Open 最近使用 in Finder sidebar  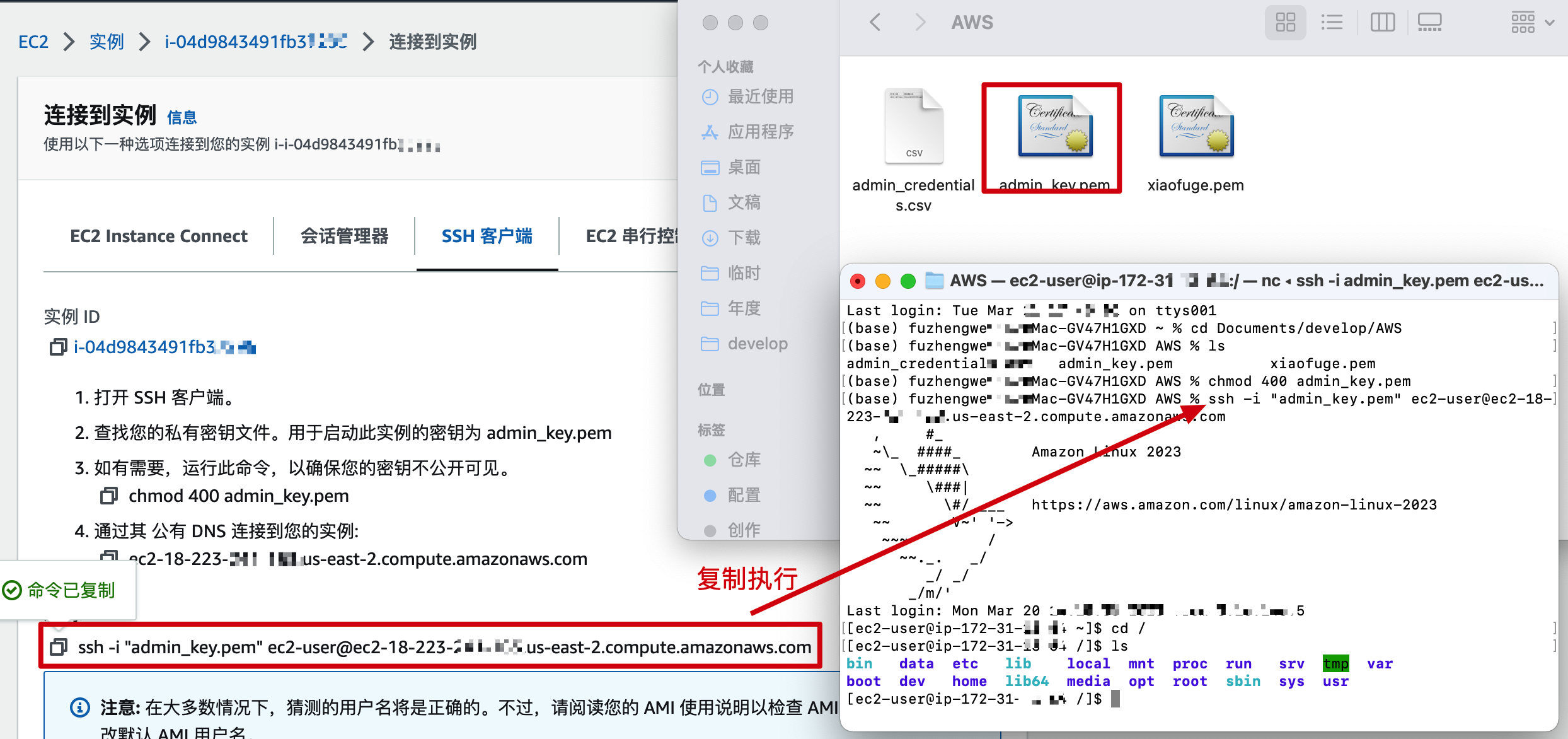pyautogui.click(x=747, y=96)
